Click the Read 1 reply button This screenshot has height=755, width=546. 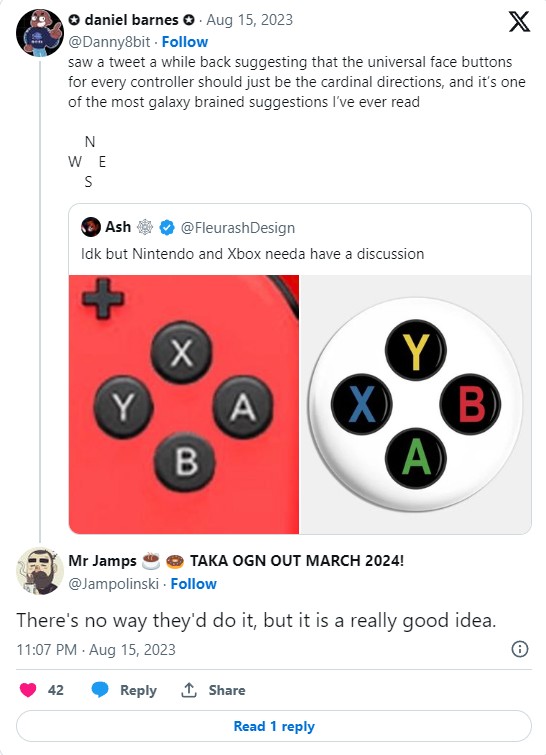pyautogui.click(x=273, y=726)
